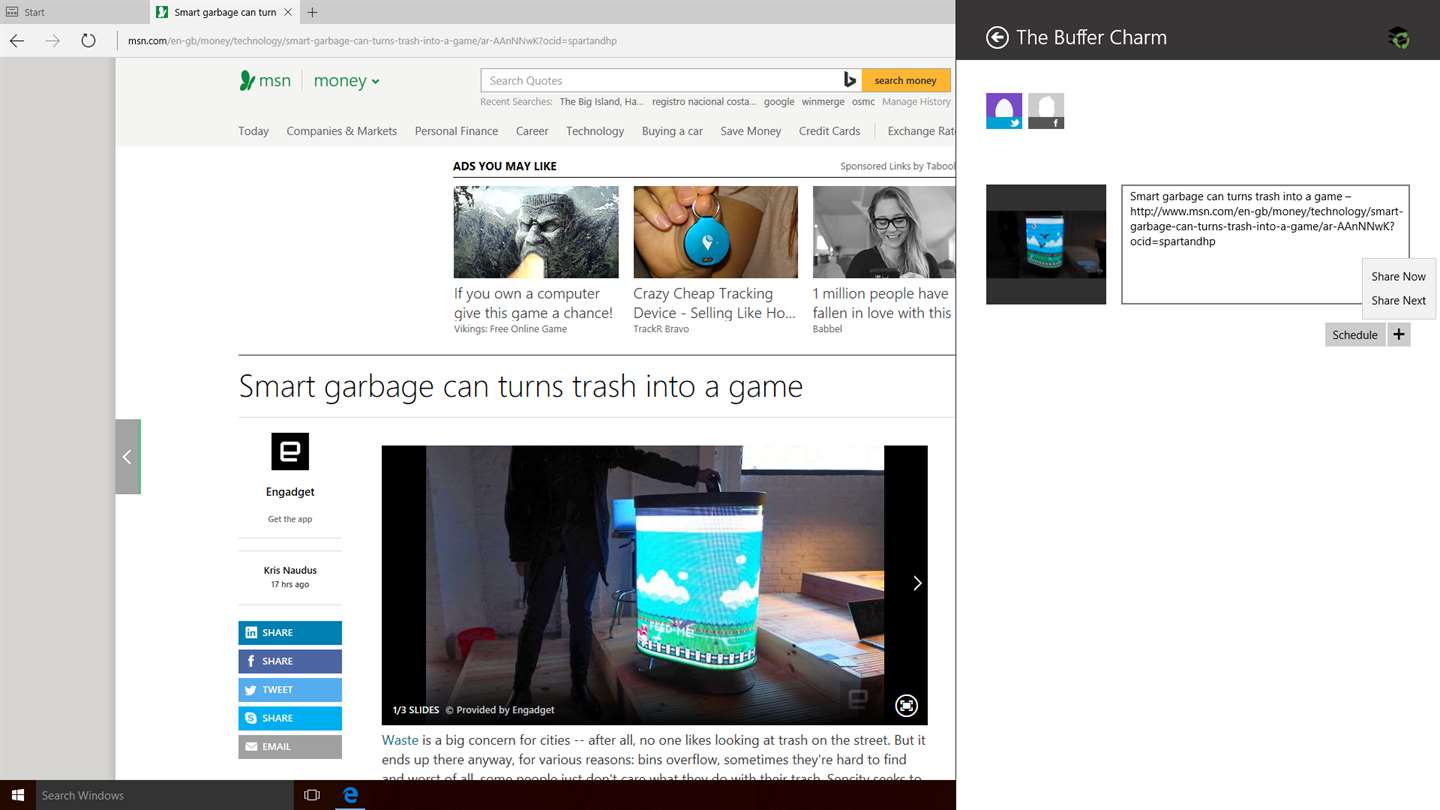This screenshot has width=1440, height=810.
Task: Toggle the Facebook profile account
Action: (x=1046, y=111)
